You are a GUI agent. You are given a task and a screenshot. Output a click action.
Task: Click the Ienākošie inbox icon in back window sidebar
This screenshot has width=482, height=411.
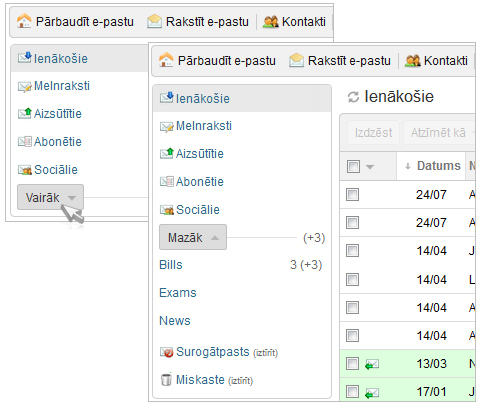[25, 58]
